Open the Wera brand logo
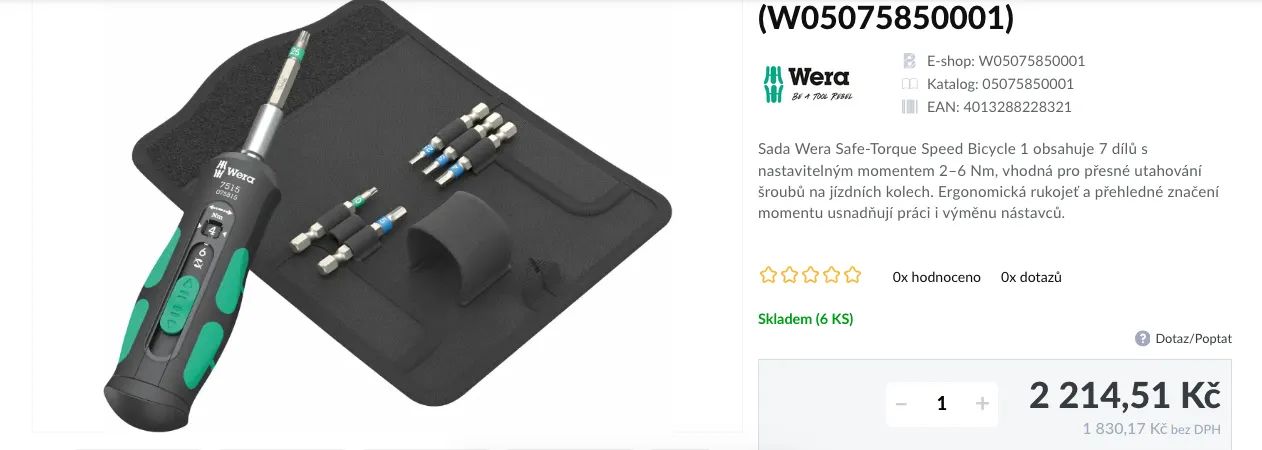 click(x=807, y=84)
